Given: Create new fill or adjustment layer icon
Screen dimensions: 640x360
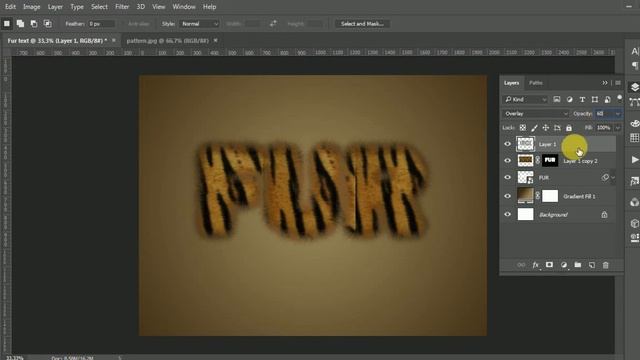Looking at the screenshot, I should (564, 265).
